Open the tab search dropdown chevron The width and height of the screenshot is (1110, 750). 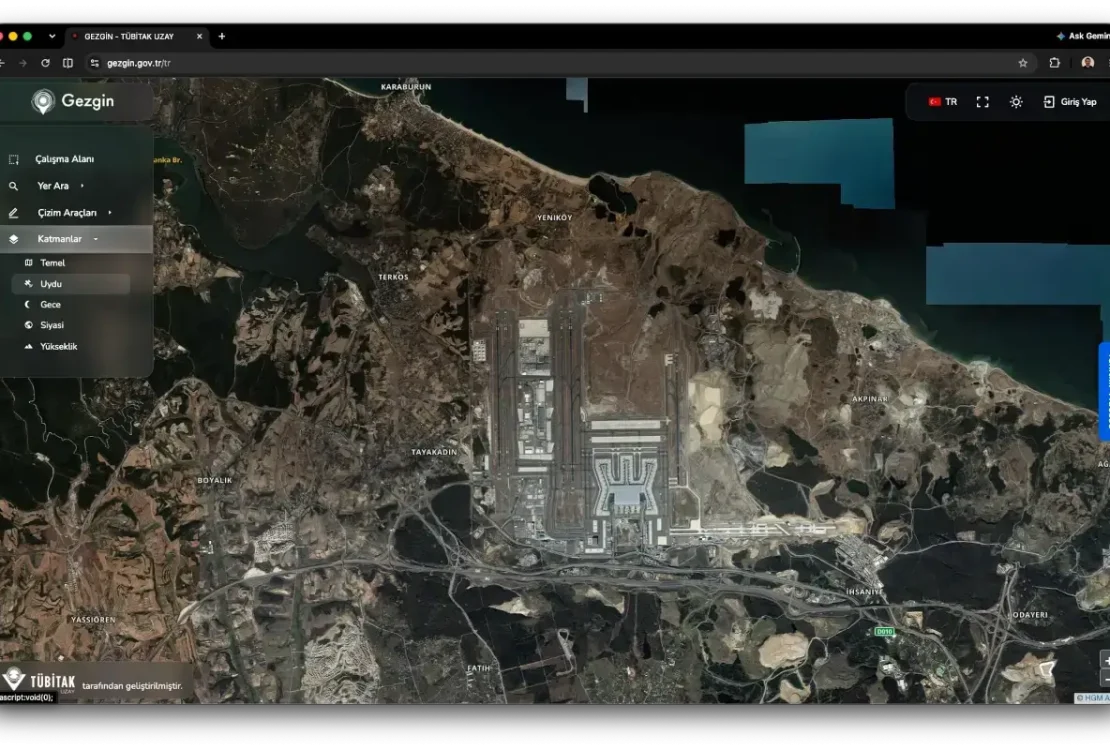52,36
